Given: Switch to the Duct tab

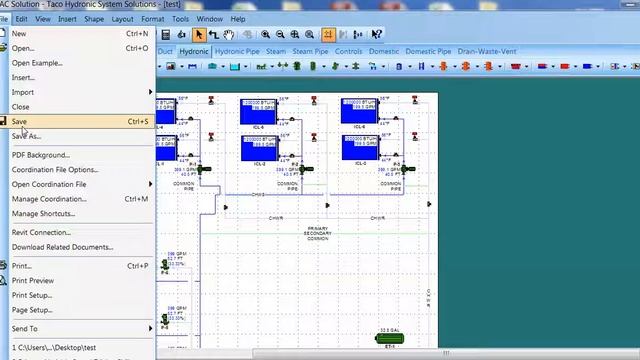Looking at the screenshot, I should pyautogui.click(x=165, y=52).
